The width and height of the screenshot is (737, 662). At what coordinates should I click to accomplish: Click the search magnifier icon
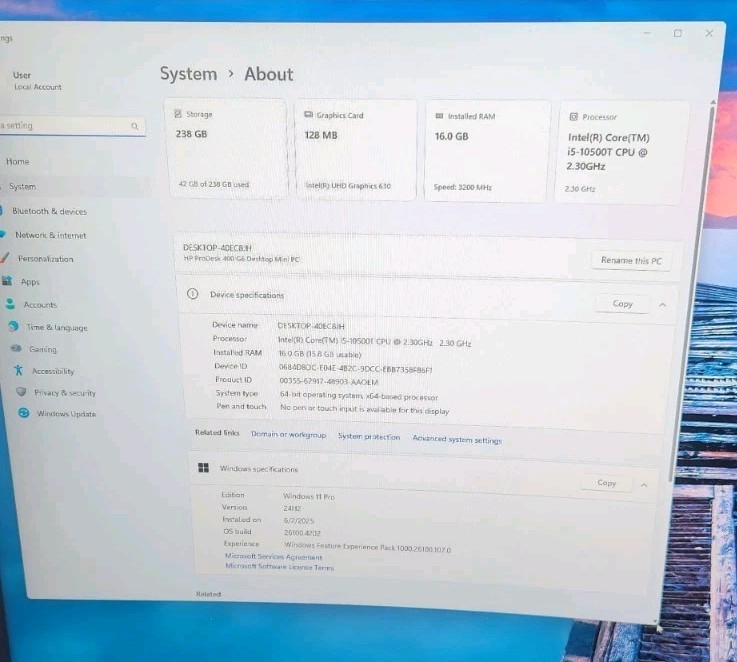pyautogui.click(x=135, y=126)
